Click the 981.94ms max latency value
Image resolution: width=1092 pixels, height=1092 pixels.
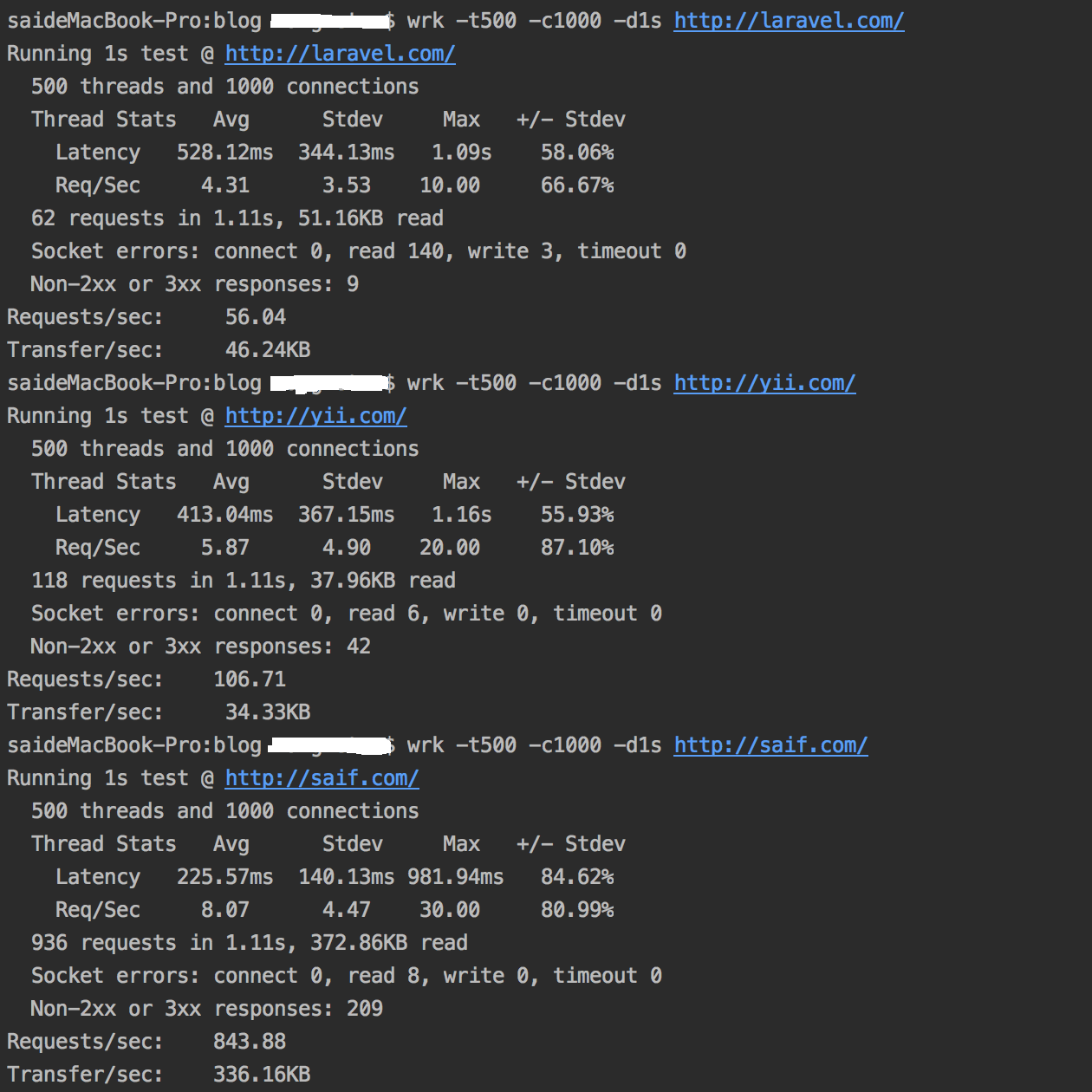[455, 877]
